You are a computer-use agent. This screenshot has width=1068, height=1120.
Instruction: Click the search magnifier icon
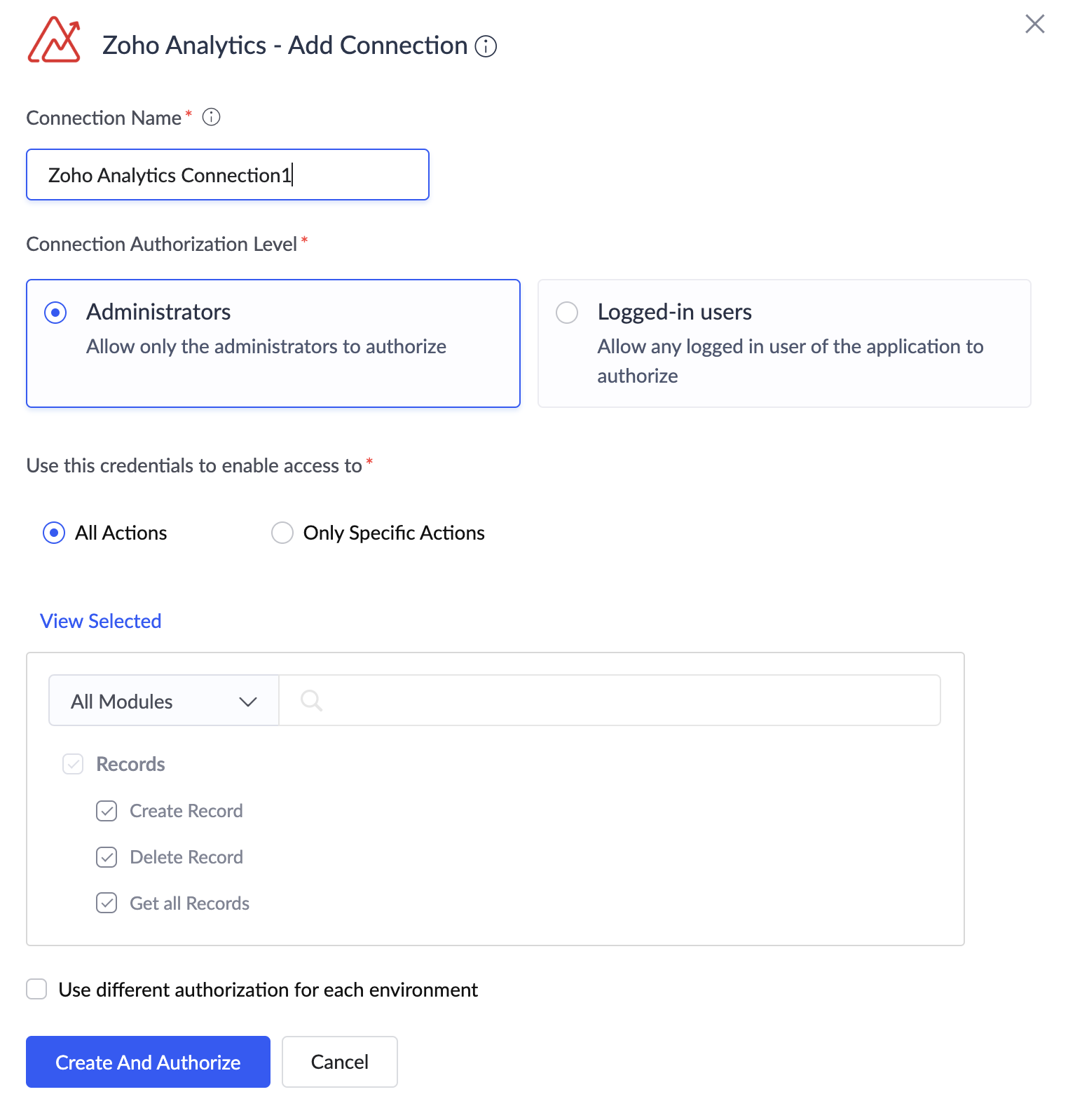click(311, 700)
